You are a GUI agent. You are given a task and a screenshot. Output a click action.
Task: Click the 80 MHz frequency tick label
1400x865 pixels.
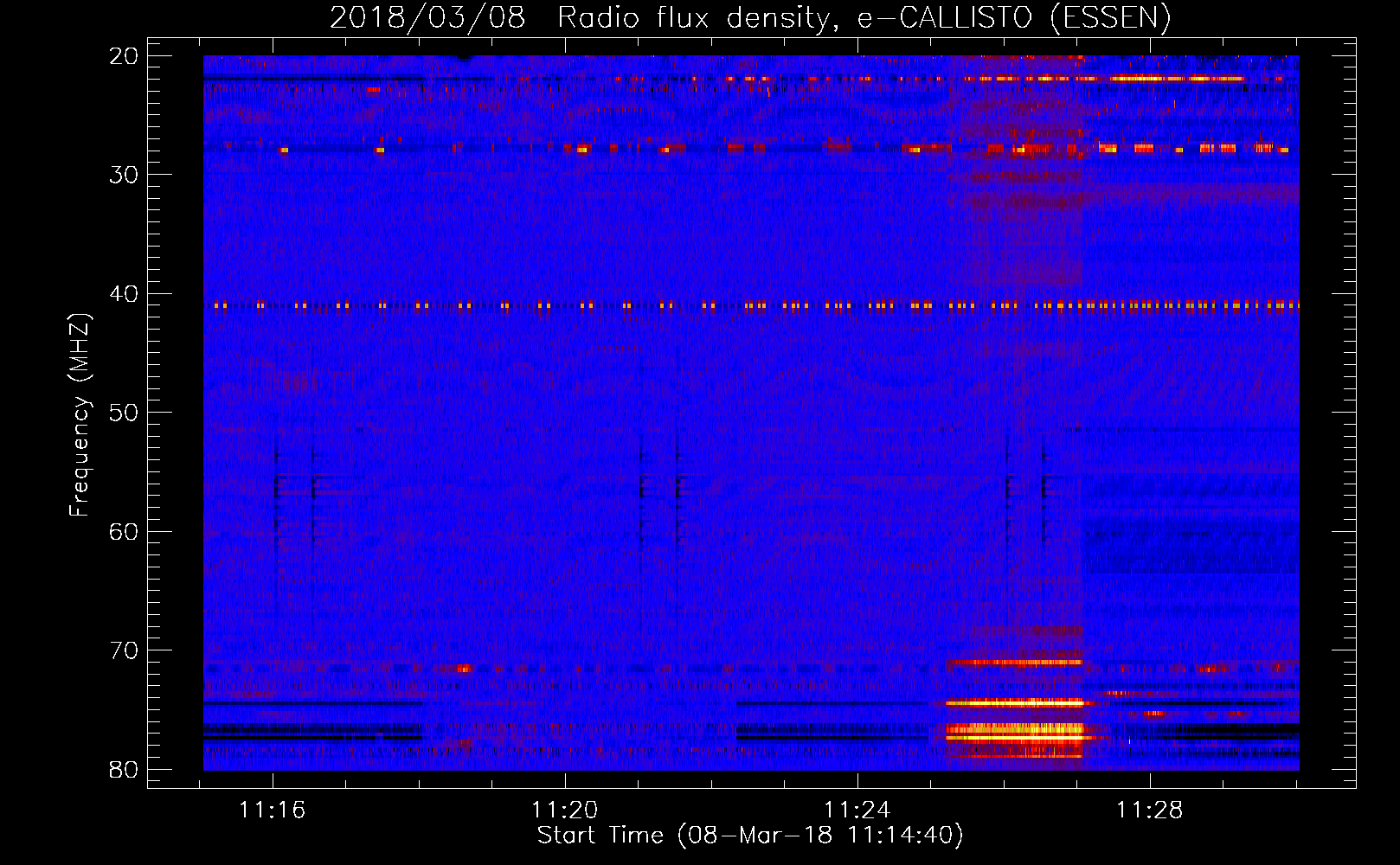pos(125,769)
